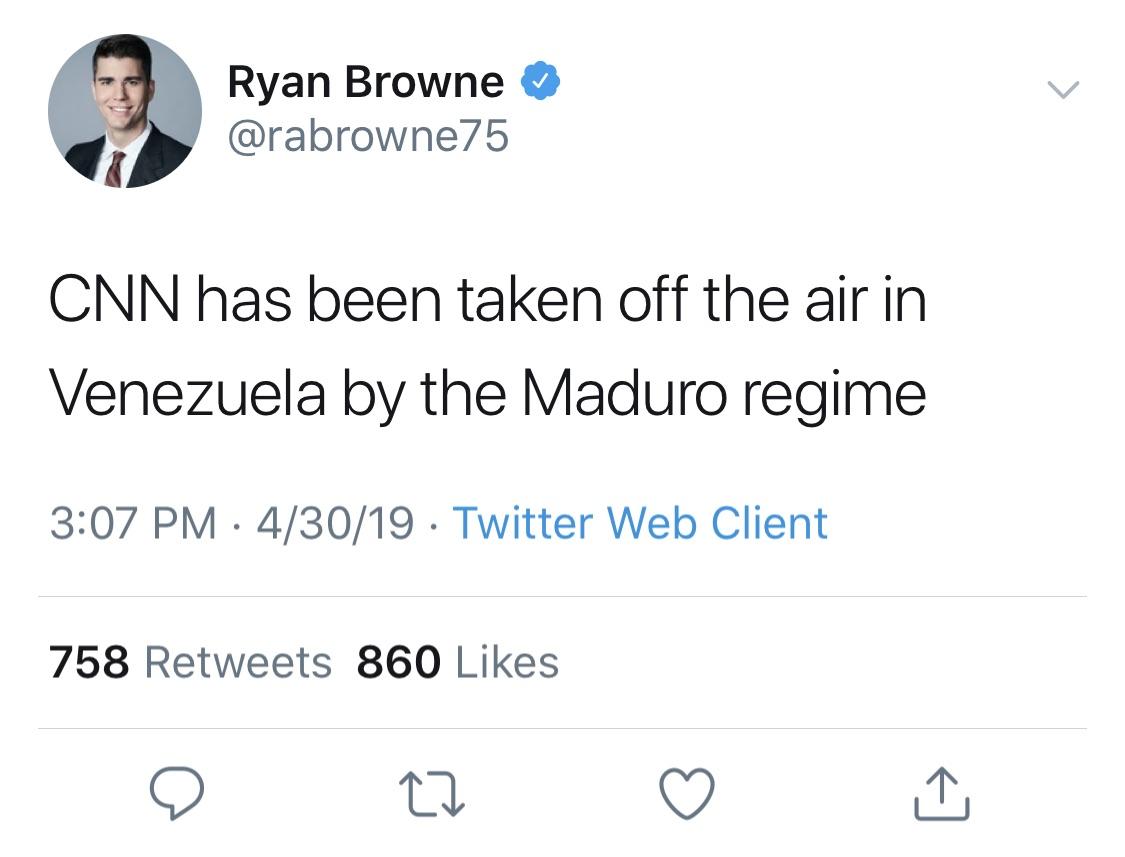This screenshot has width=1125, height=857.
Task: View the 860 Likes list
Action: pos(458,662)
